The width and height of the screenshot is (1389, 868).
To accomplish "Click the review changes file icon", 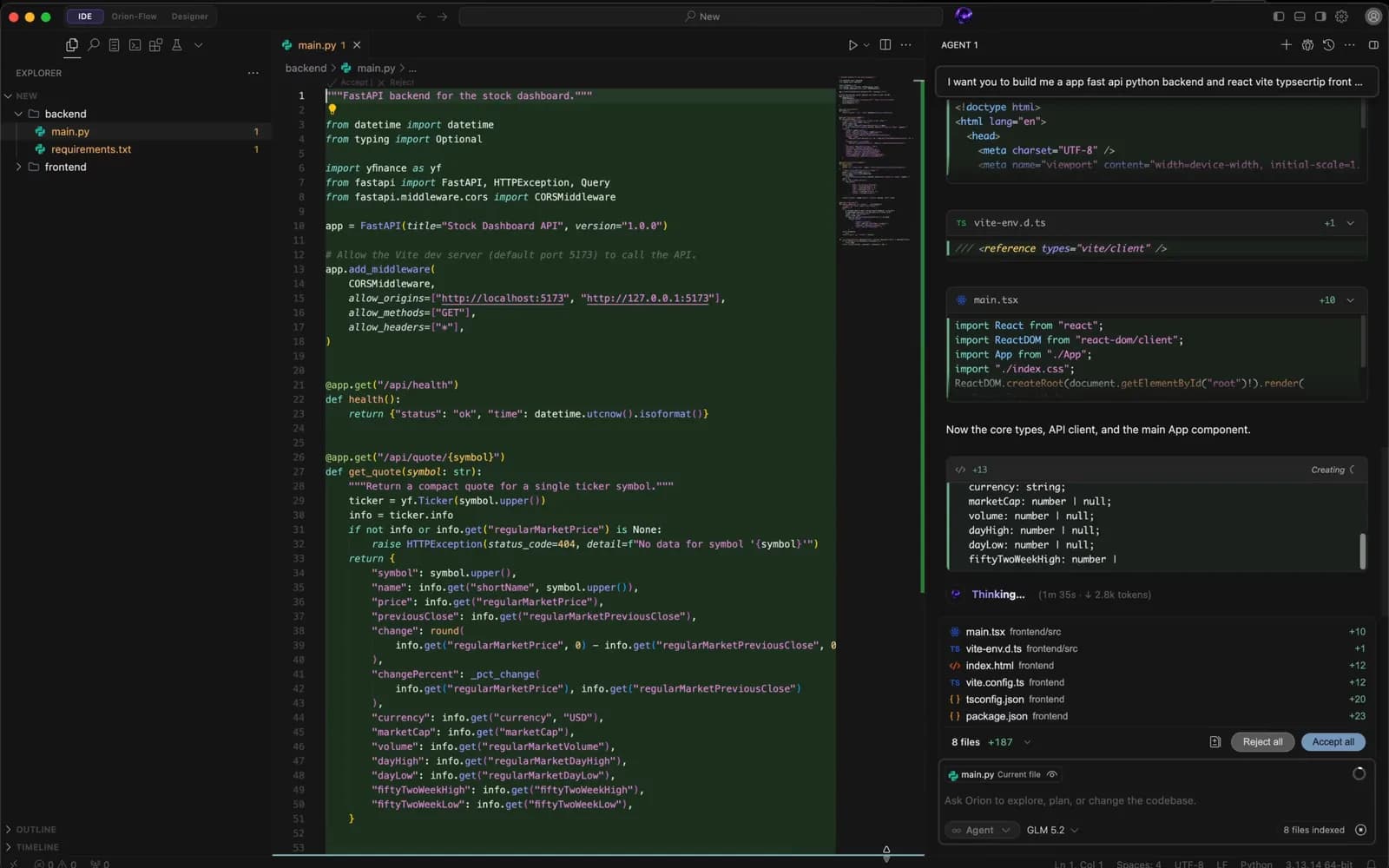I will (x=1215, y=742).
